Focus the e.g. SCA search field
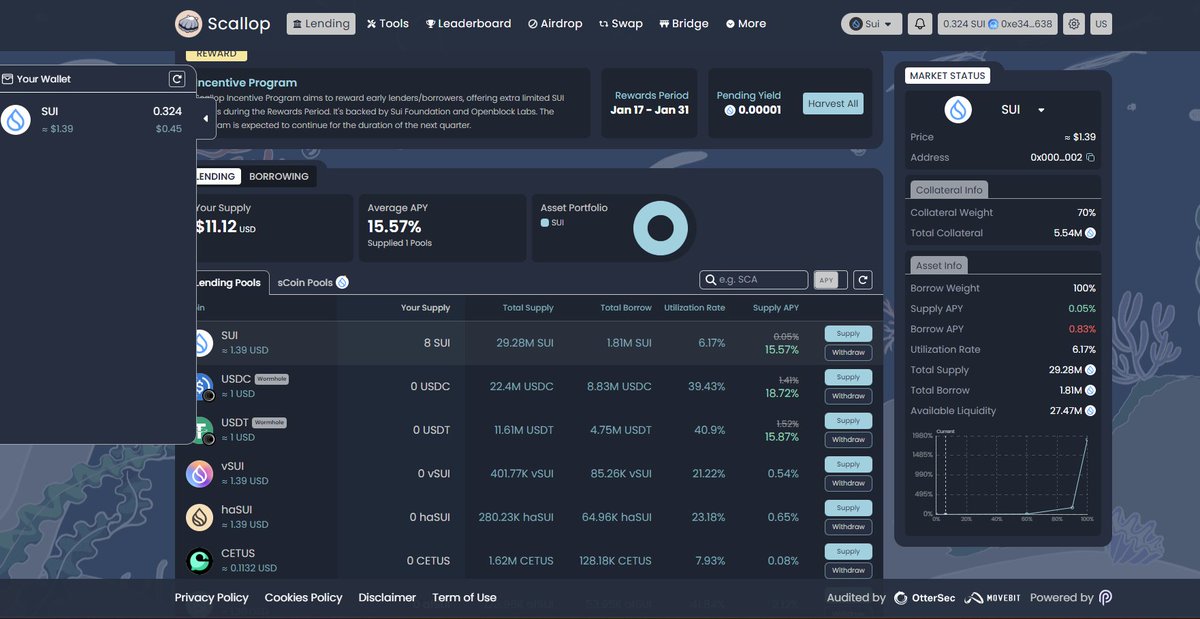Screen dimensions: 1200x619 (x=754, y=280)
